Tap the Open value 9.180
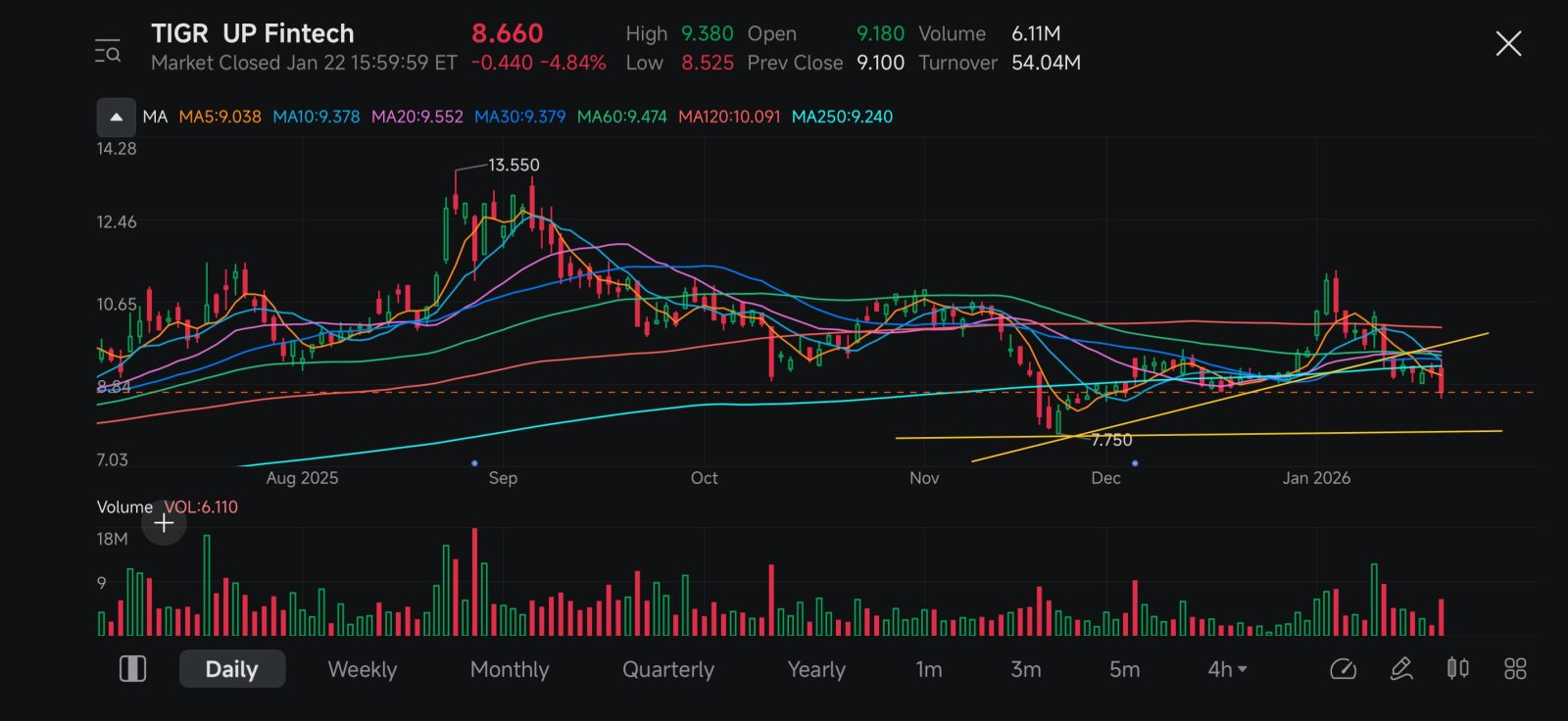Image resolution: width=1568 pixels, height=721 pixels. pyautogui.click(x=880, y=33)
